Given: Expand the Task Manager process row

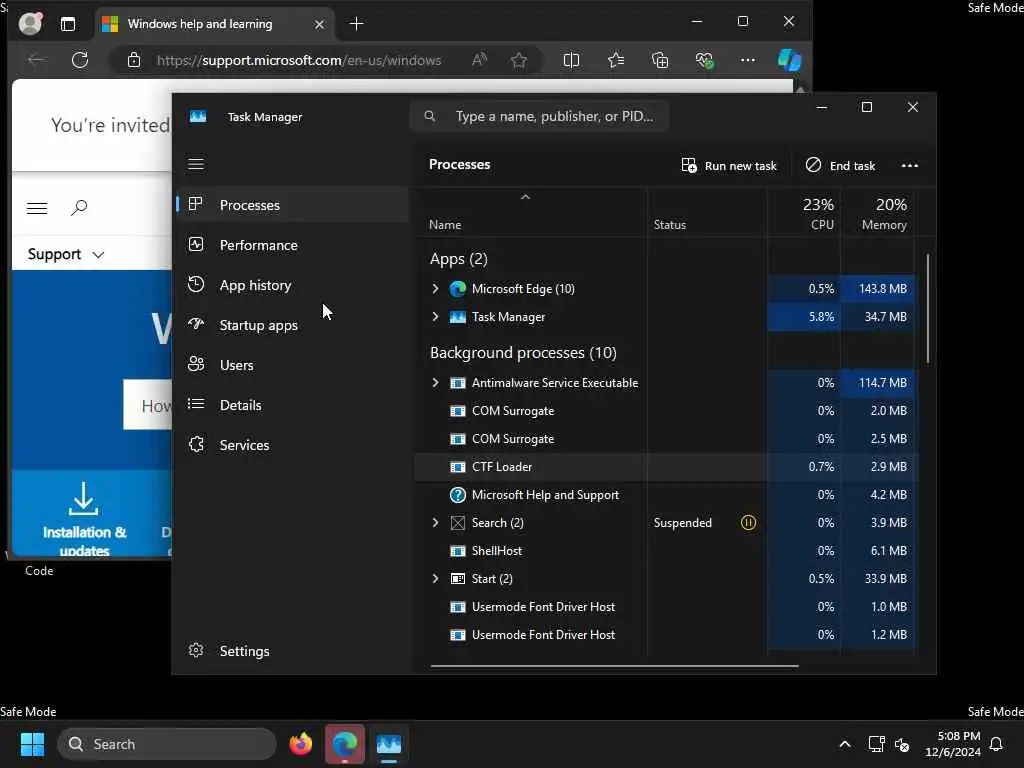Looking at the screenshot, I should [436, 316].
